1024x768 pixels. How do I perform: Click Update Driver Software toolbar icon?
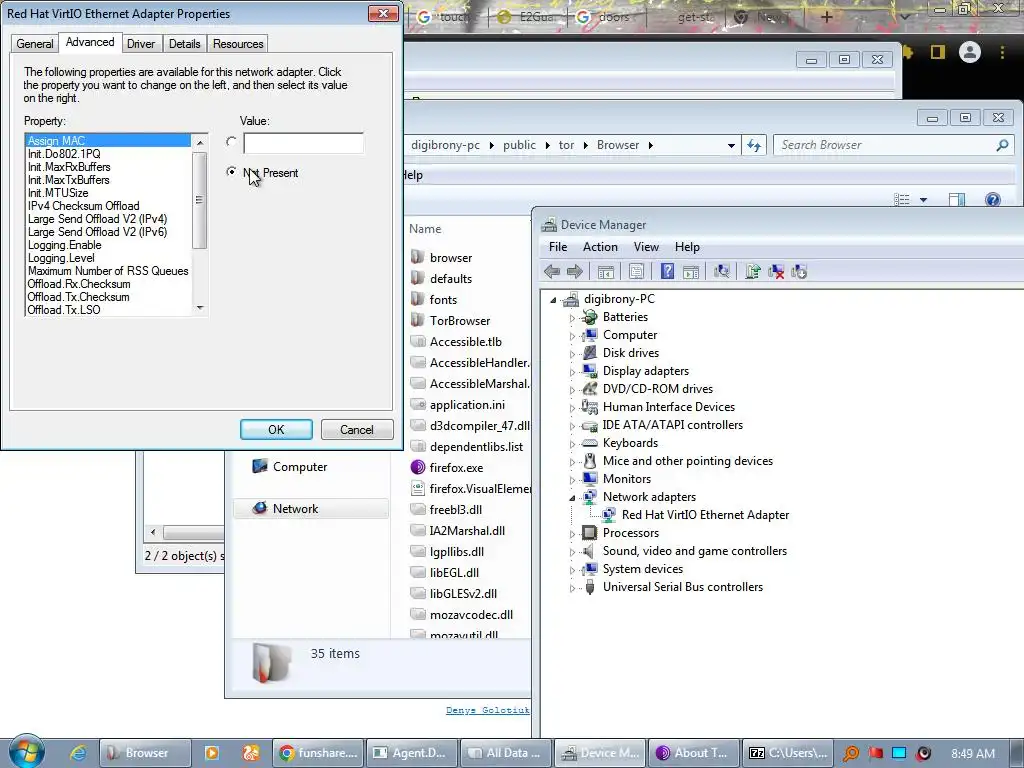tap(752, 272)
